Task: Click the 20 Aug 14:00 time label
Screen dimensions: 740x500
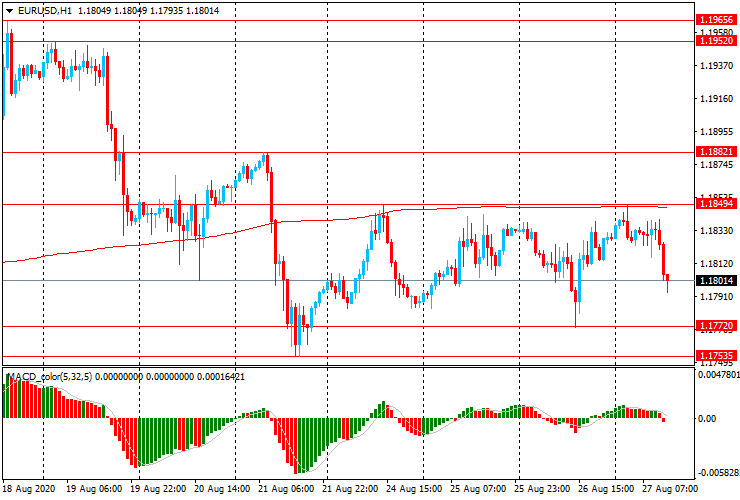Action: [x=221, y=490]
